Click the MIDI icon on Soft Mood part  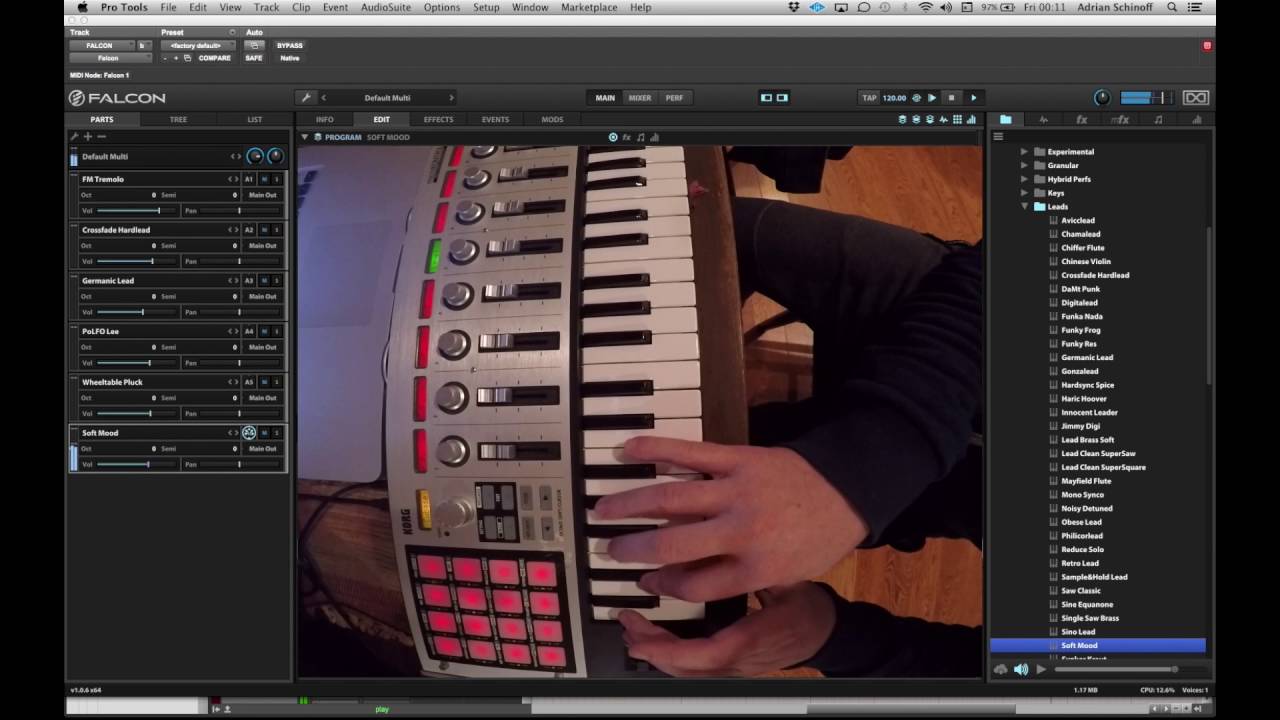point(249,433)
